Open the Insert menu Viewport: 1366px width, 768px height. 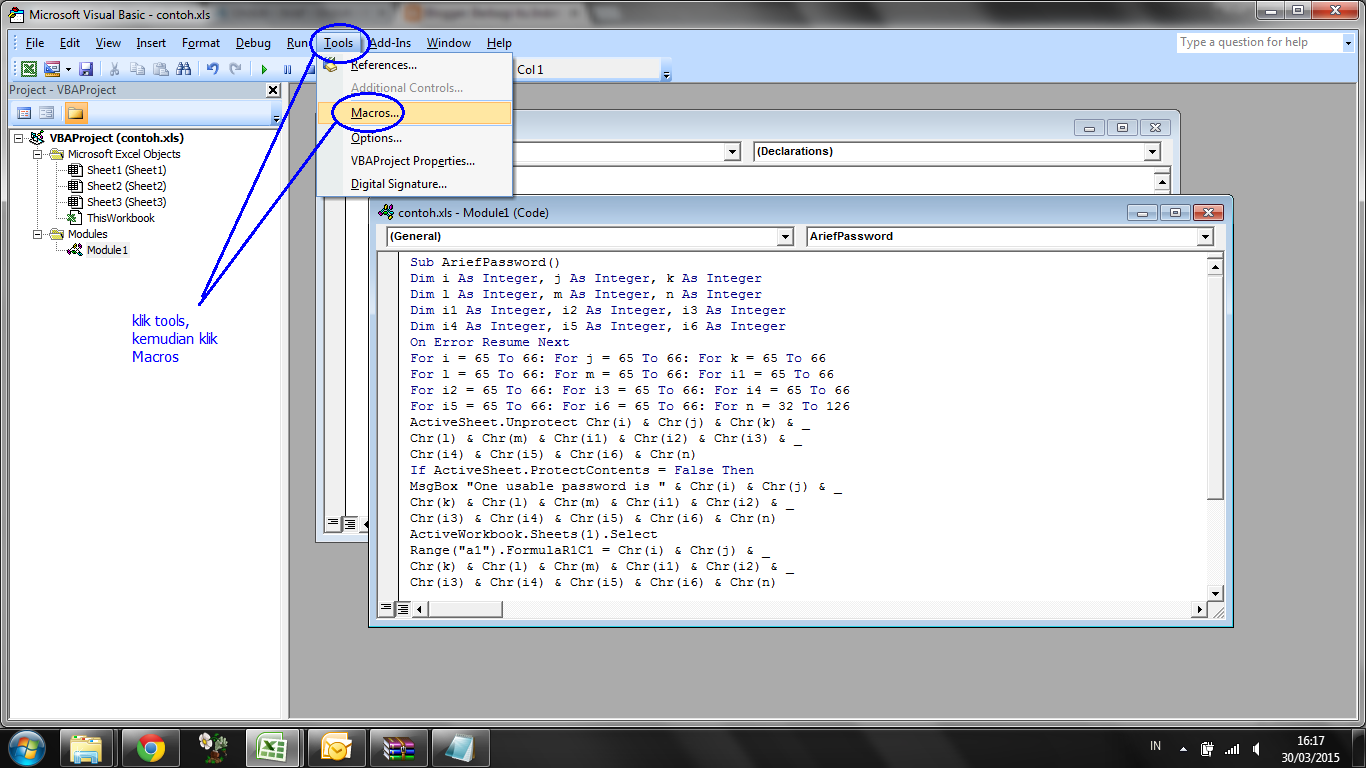coord(152,43)
